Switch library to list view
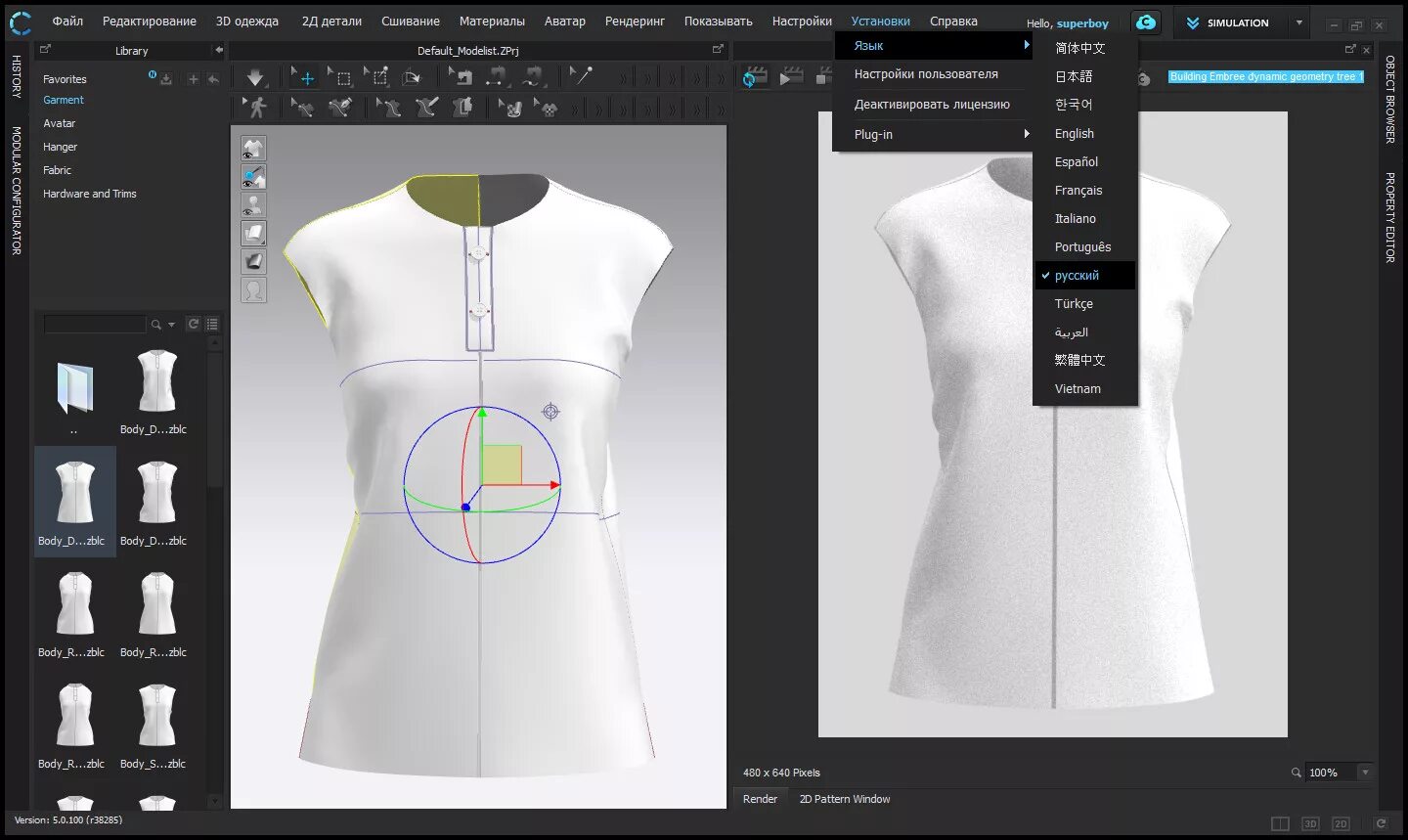This screenshot has width=1408, height=840. pyautogui.click(x=212, y=324)
